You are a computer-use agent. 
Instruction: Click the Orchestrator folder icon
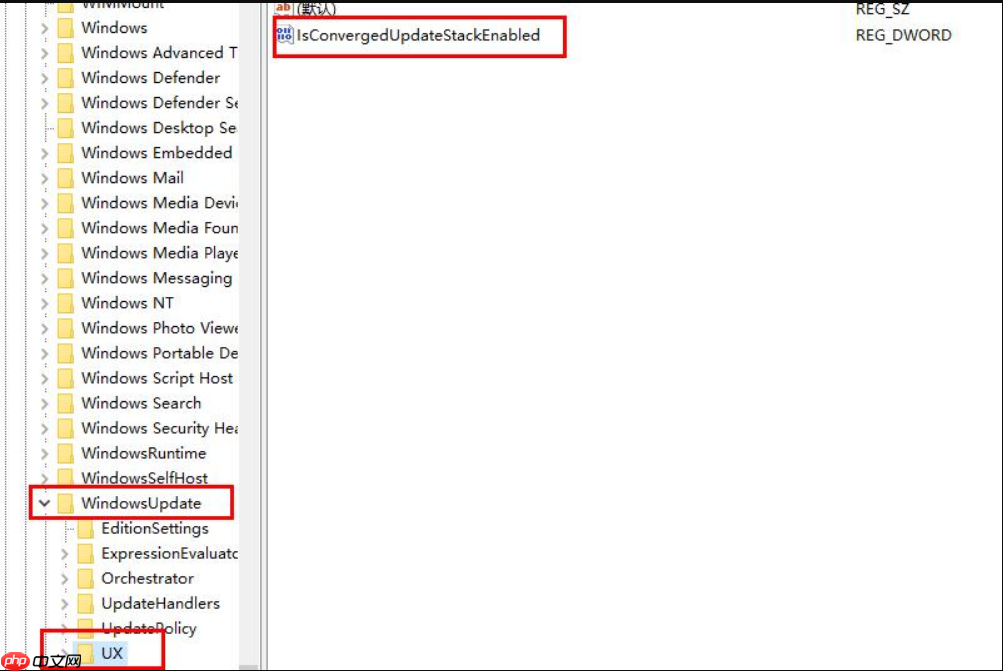pyautogui.click(x=86, y=578)
